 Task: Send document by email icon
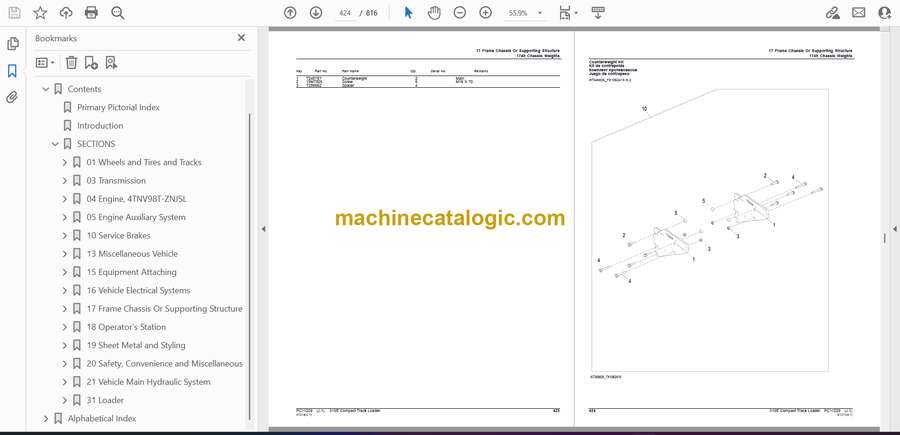pyautogui.click(x=859, y=13)
